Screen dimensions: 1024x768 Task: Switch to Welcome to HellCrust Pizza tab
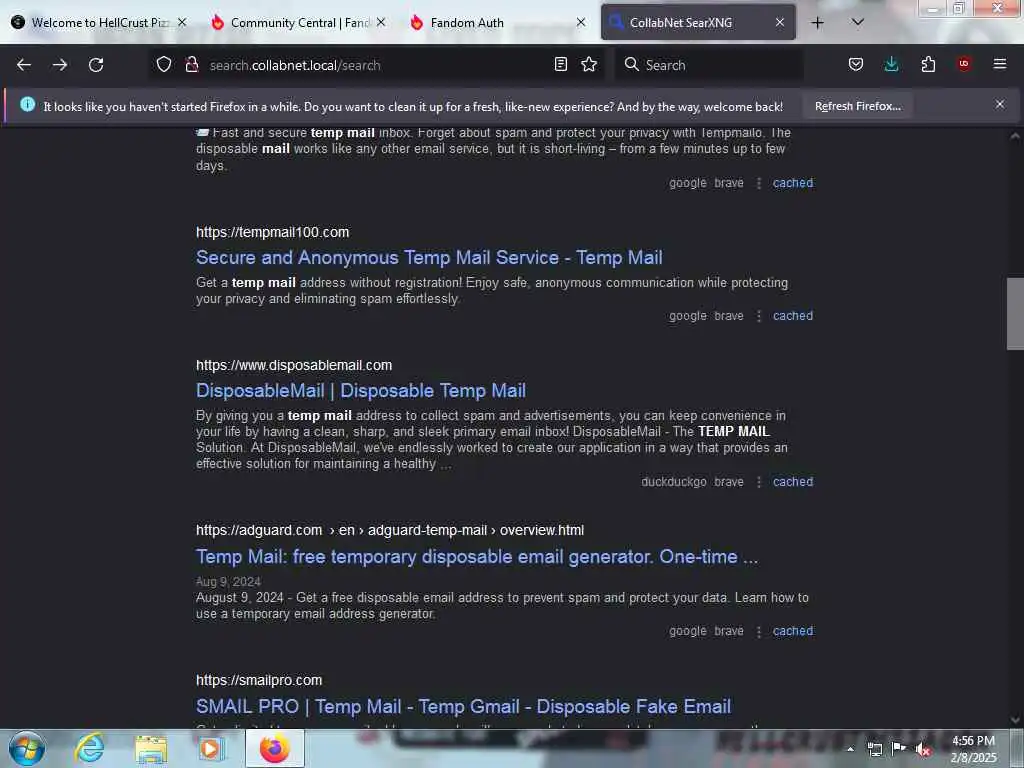[100, 22]
